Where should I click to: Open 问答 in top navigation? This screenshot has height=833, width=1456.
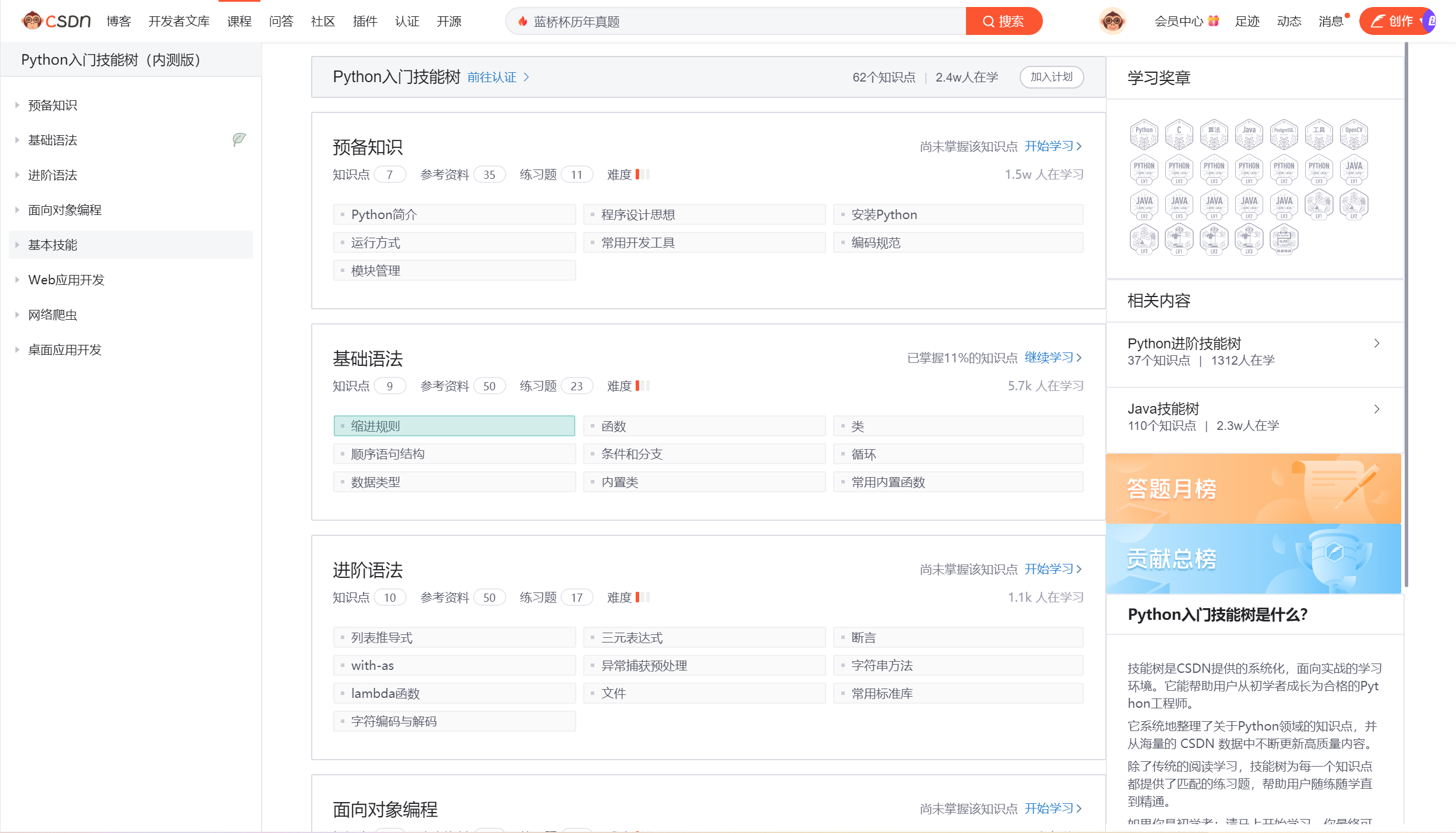281,22
